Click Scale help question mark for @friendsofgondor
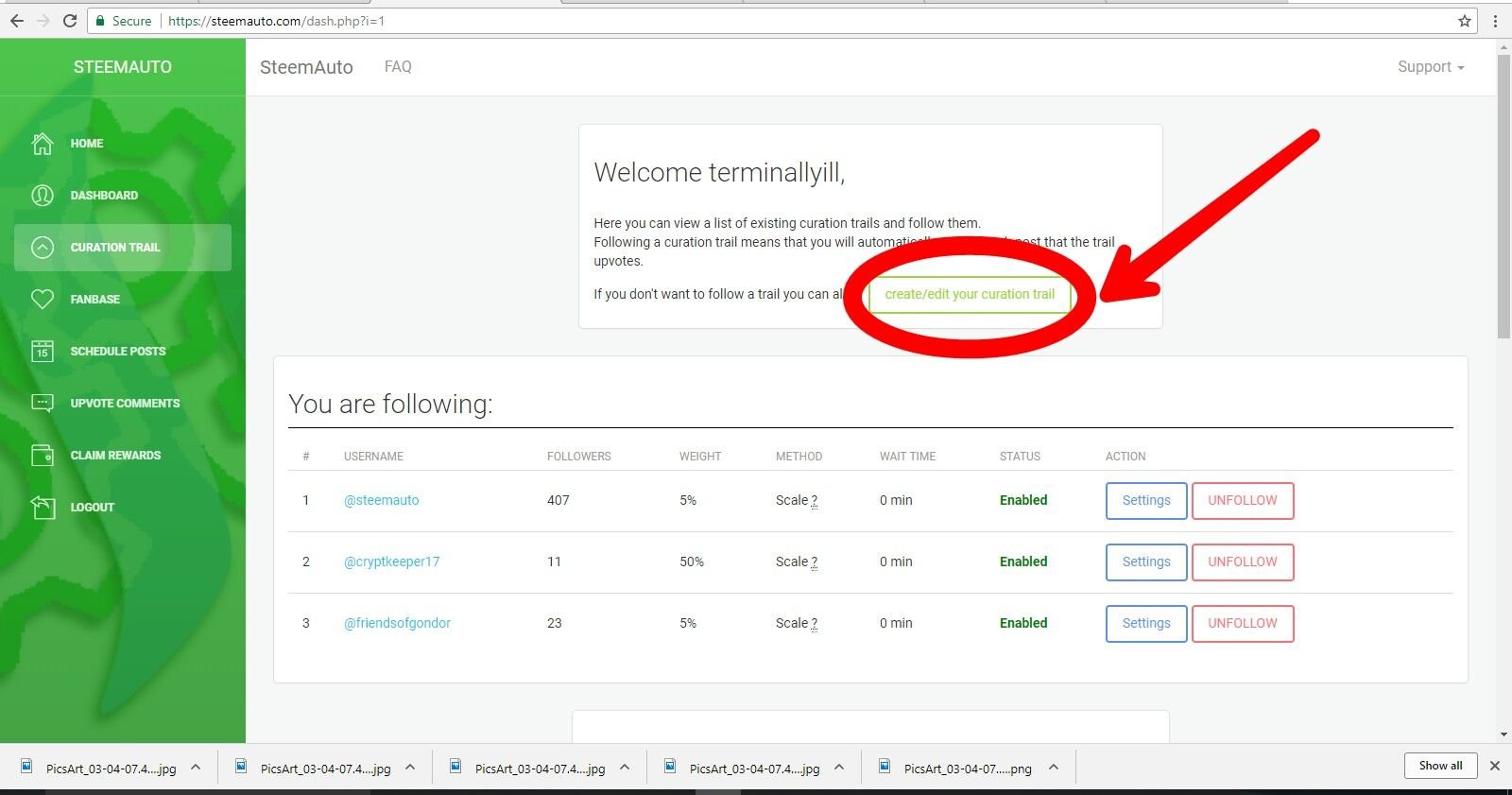This screenshot has height=795, width=1512. click(814, 624)
